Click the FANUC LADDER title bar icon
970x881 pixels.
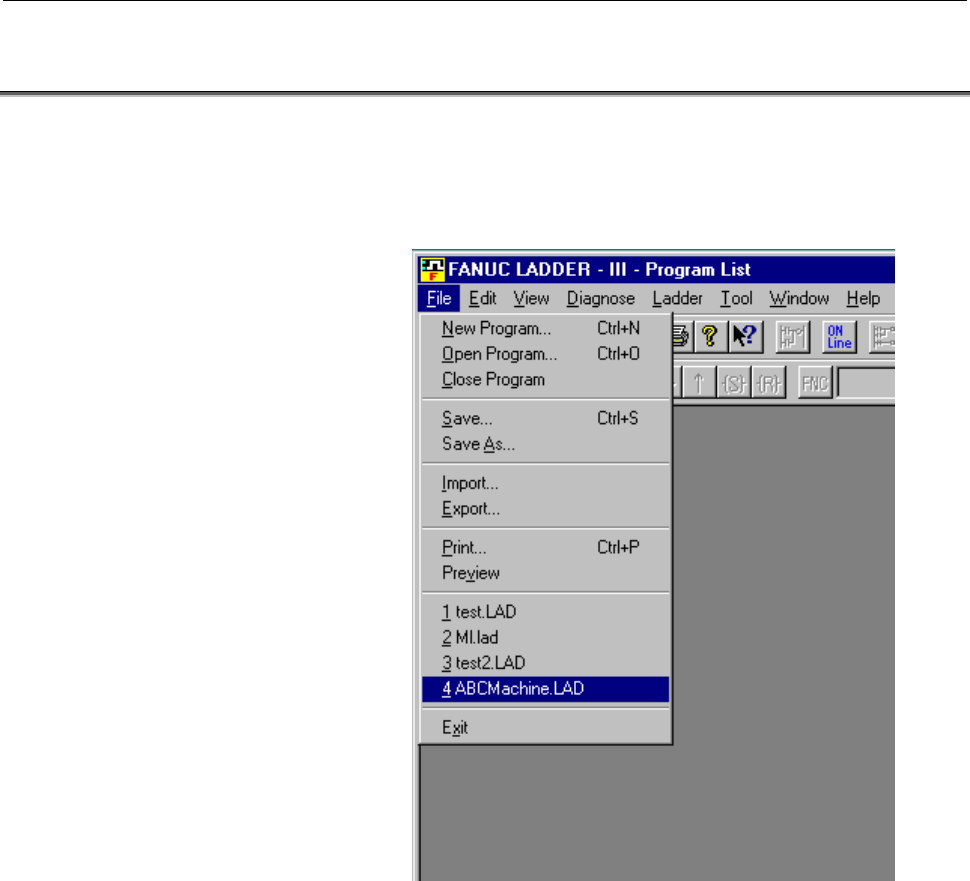tap(432, 270)
